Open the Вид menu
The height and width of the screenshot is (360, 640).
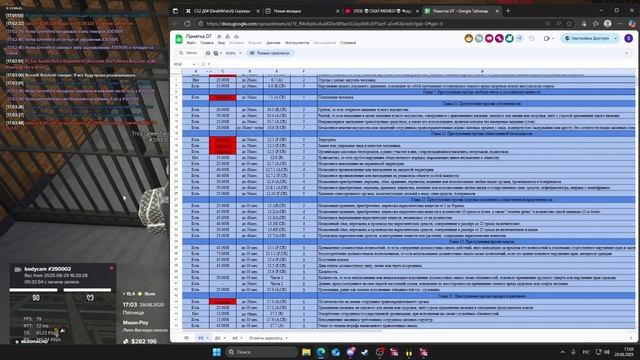point(221,42)
